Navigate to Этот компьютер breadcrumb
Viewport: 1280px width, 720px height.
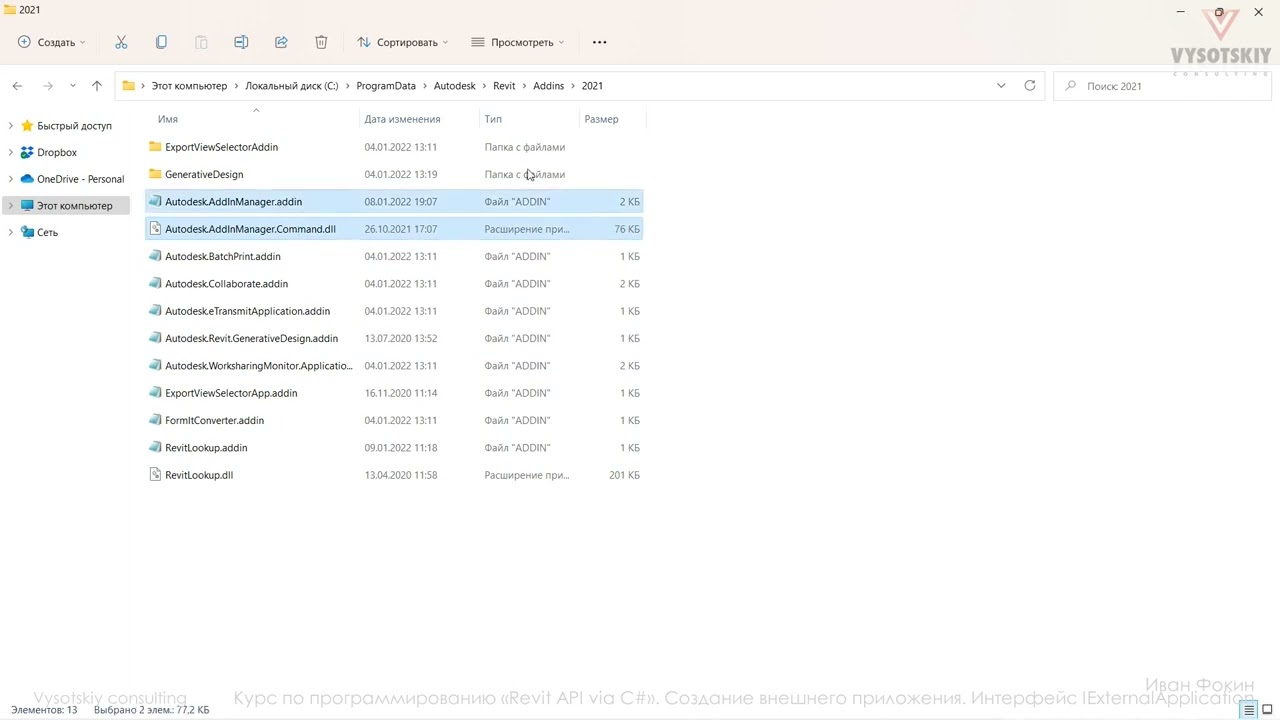click(x=189, y=86)
